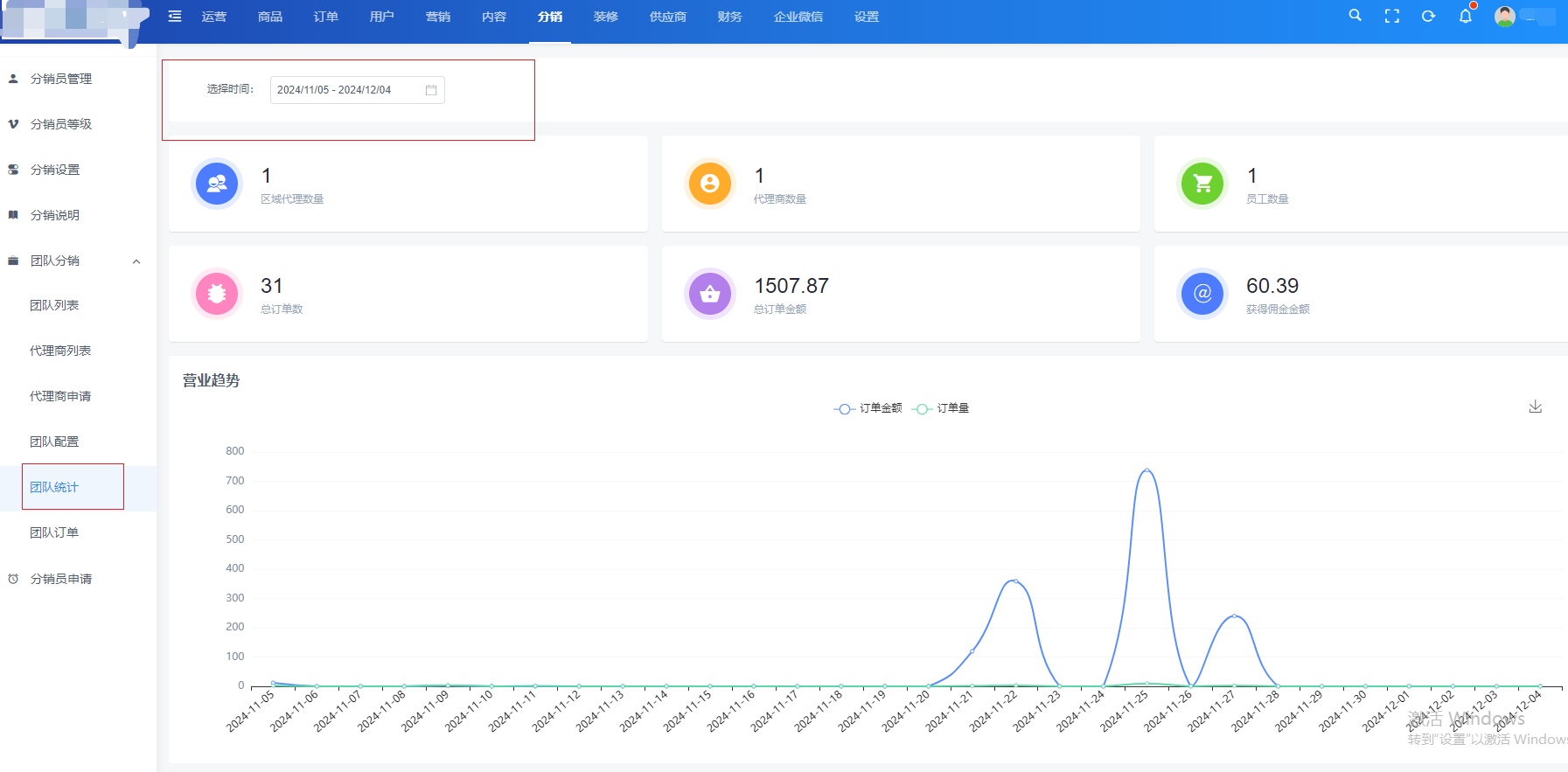The height and width of the screenshot is (772, 1568).
Task: Open the 运营 top menu
Action: click(214, 17)
